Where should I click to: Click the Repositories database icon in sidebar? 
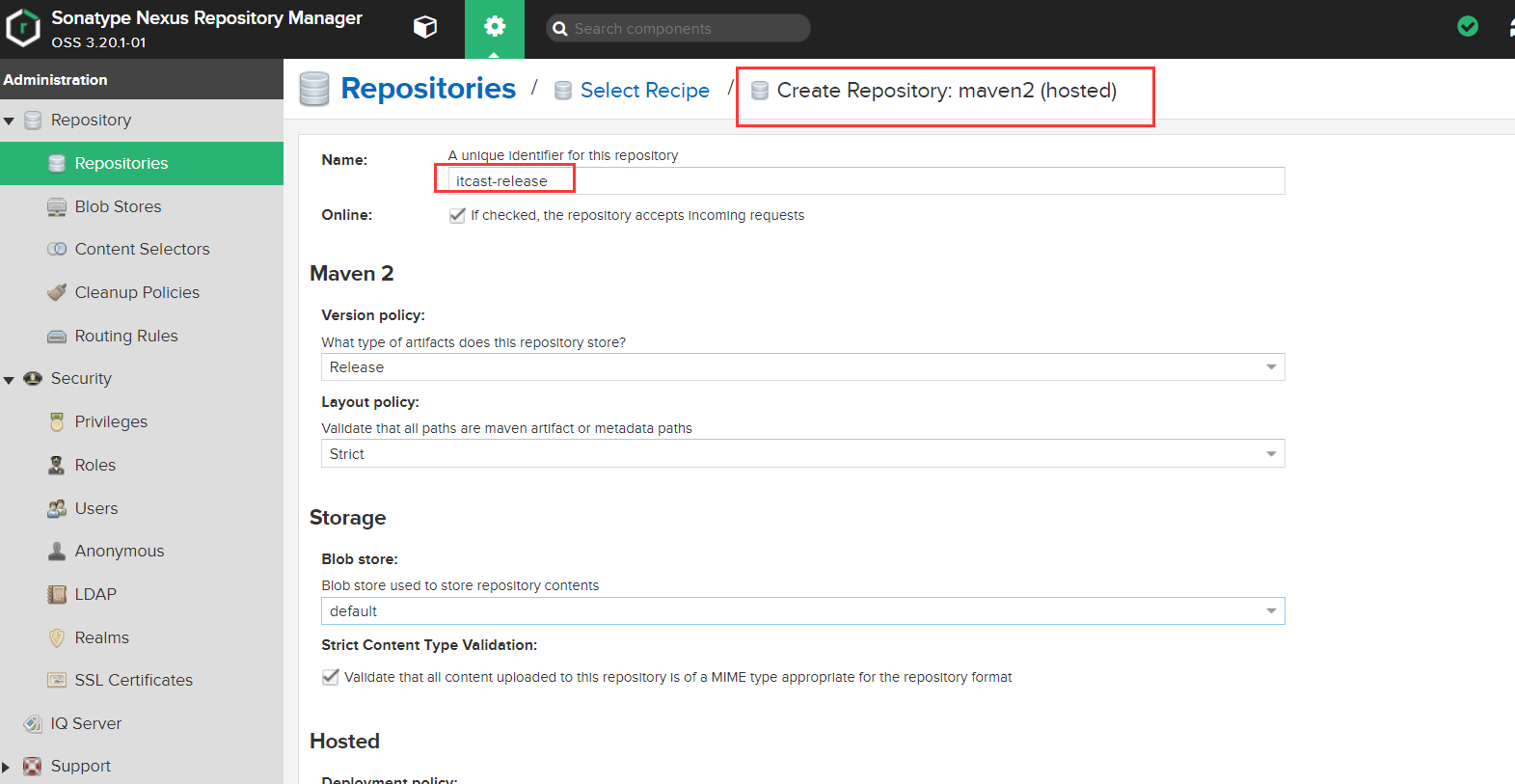click(x=57, y=163)
